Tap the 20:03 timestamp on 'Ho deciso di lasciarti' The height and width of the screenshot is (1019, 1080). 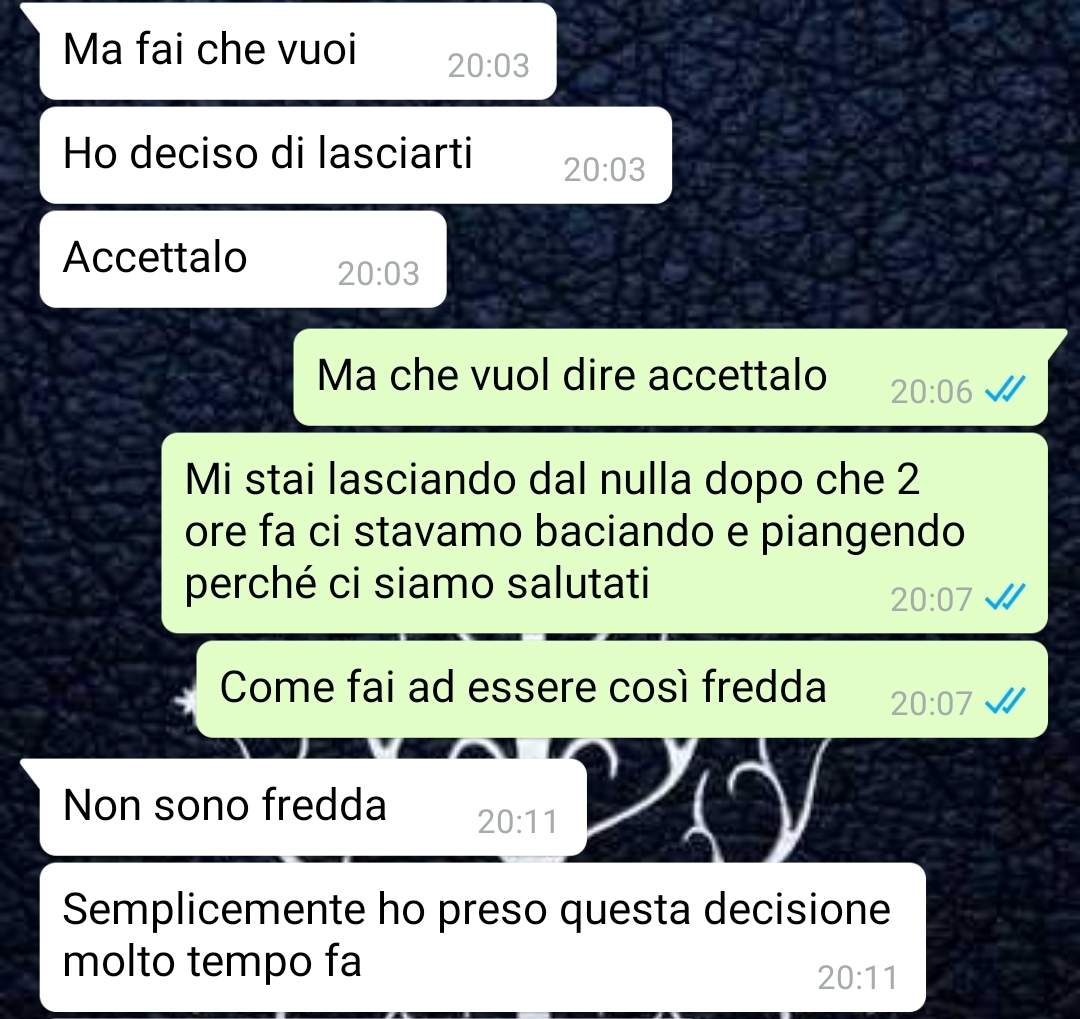coord(604,169)
